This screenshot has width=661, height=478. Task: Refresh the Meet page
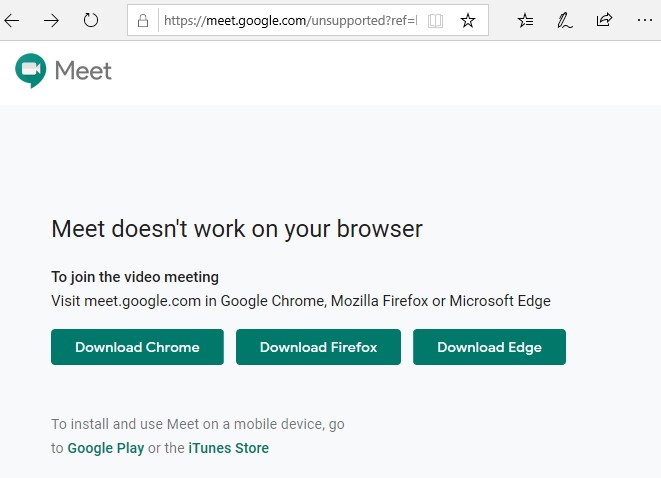click(91, 20)
